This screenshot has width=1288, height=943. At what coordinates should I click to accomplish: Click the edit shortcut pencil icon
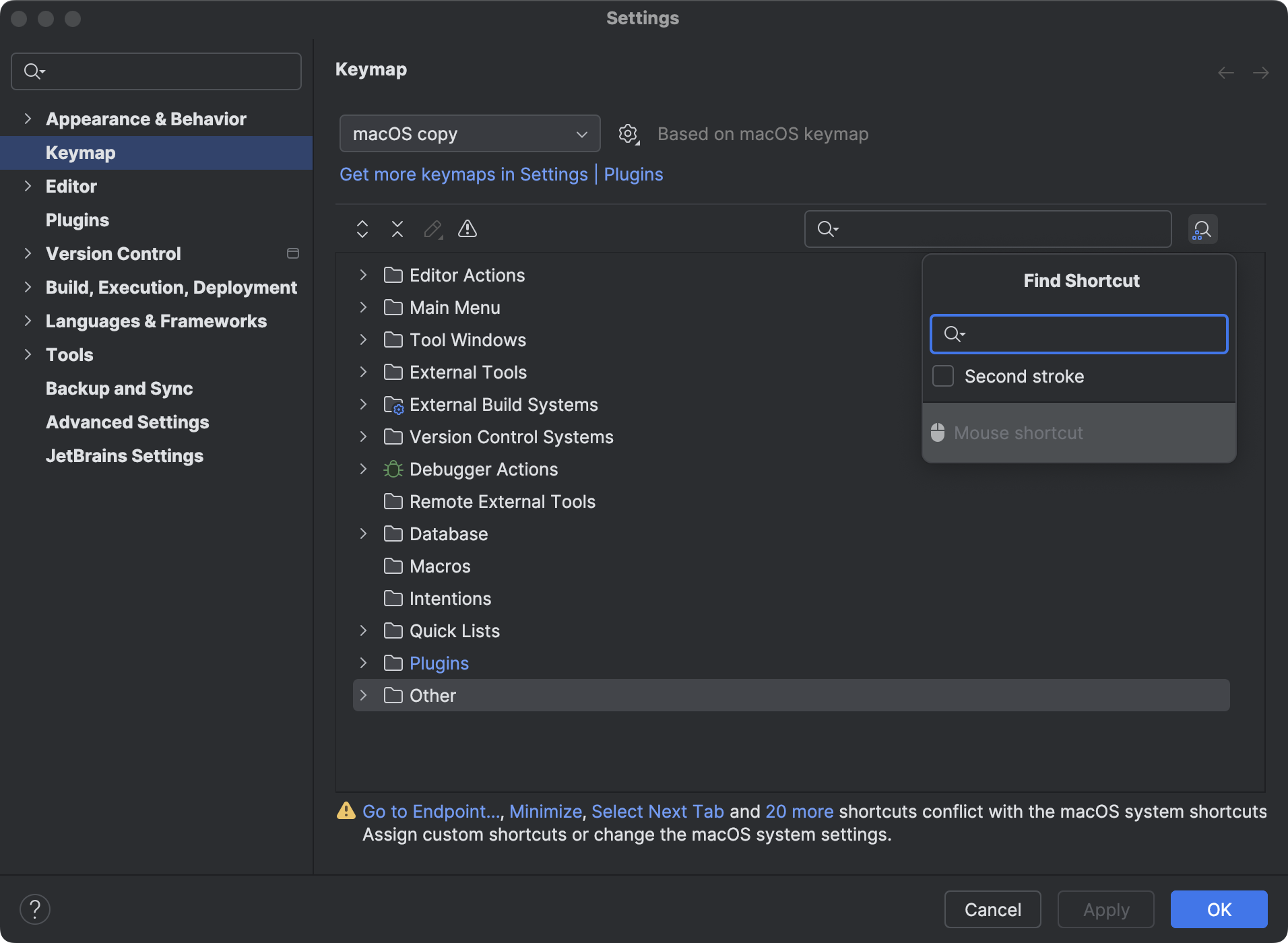[x=432, y=229]
